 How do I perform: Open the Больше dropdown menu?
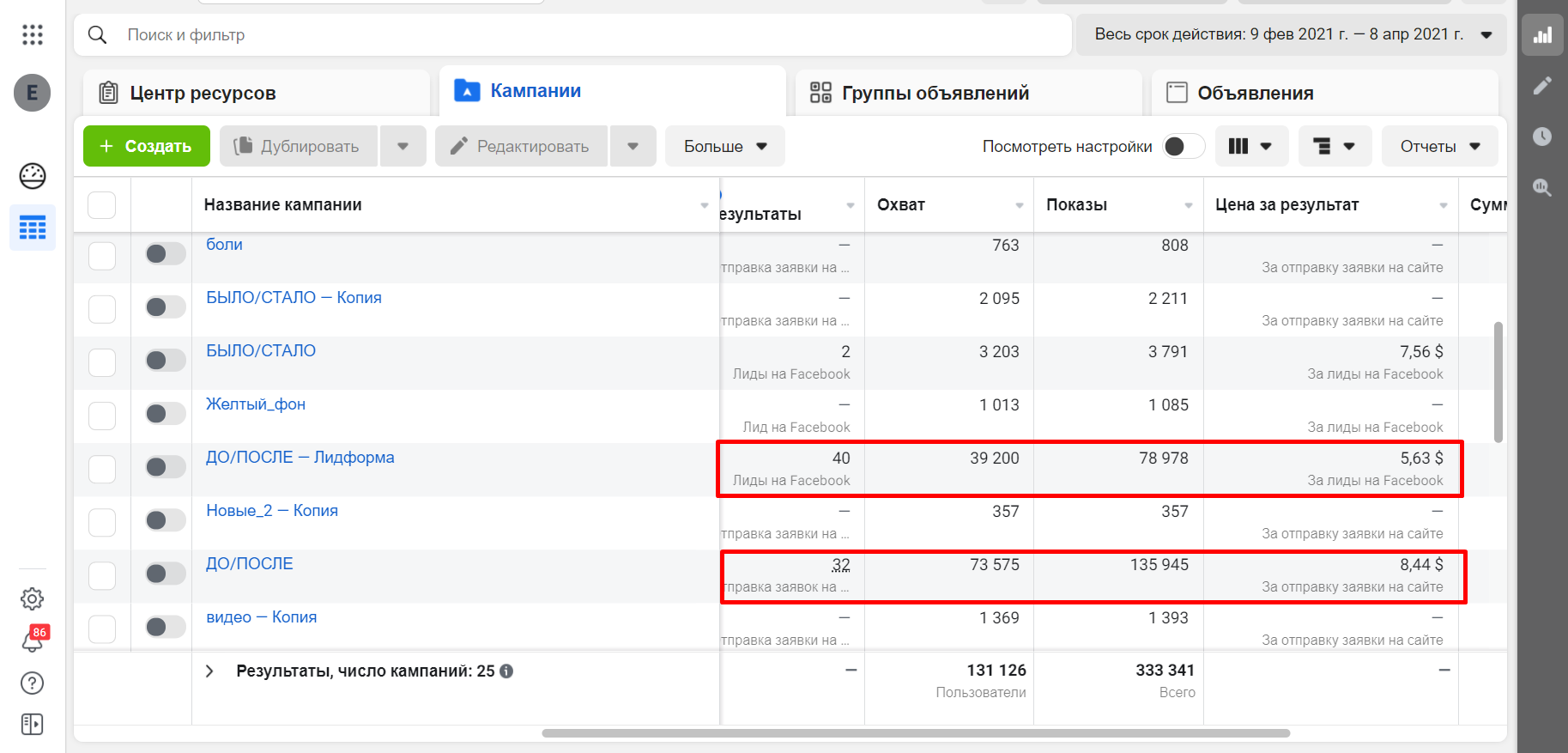pyautogui.click(x=724, y=146)
